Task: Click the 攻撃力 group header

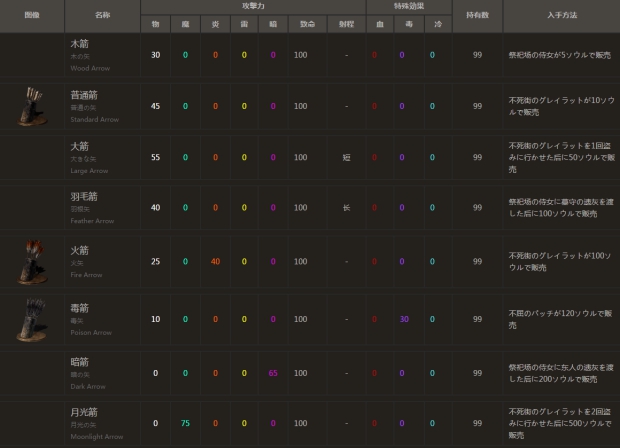Action: (253, 7)
